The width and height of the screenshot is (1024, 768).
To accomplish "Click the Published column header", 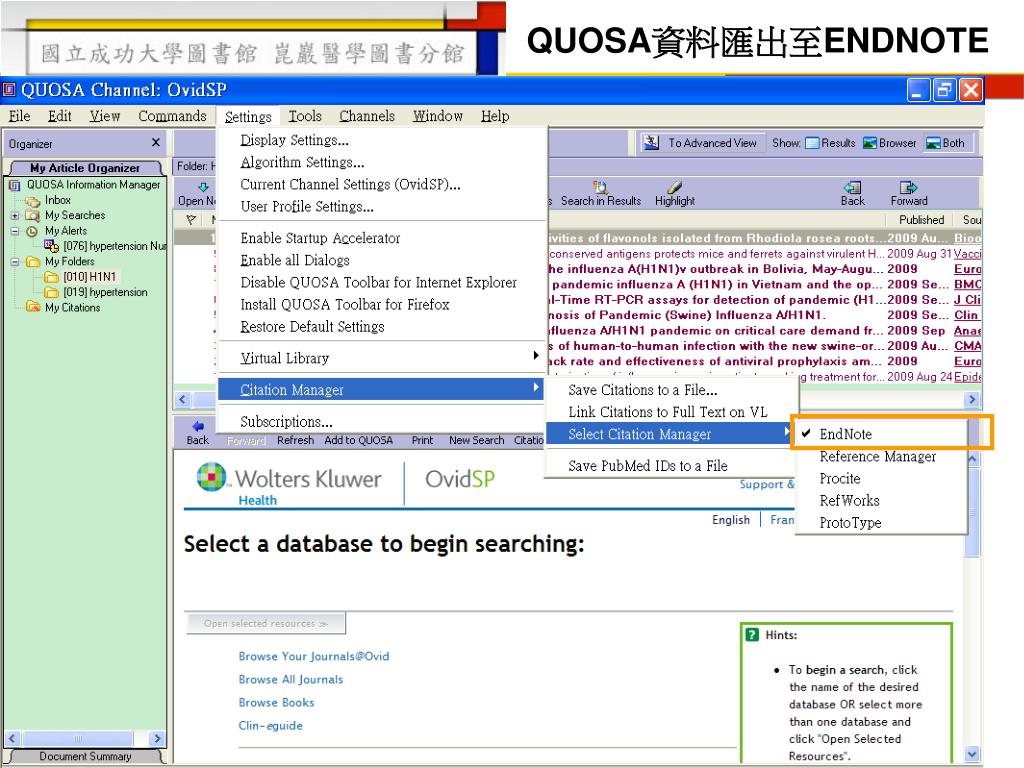I will [x=921, y=220].
